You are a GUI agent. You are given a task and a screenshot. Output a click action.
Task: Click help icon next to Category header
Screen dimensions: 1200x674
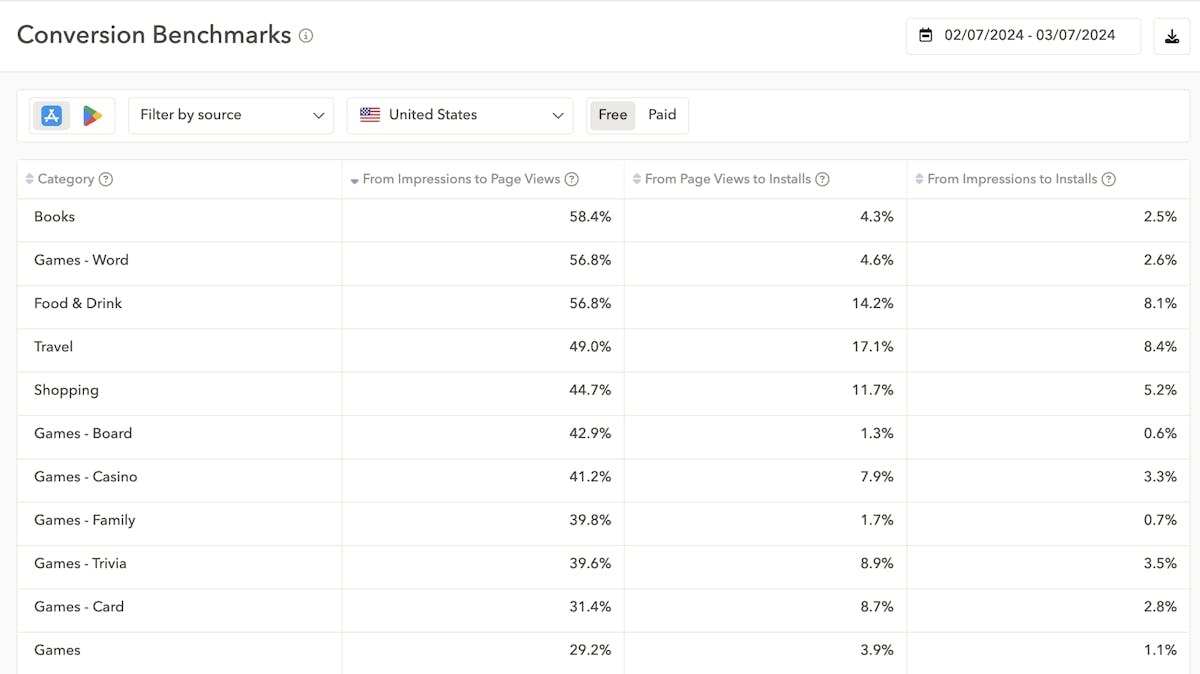[106, 180]
